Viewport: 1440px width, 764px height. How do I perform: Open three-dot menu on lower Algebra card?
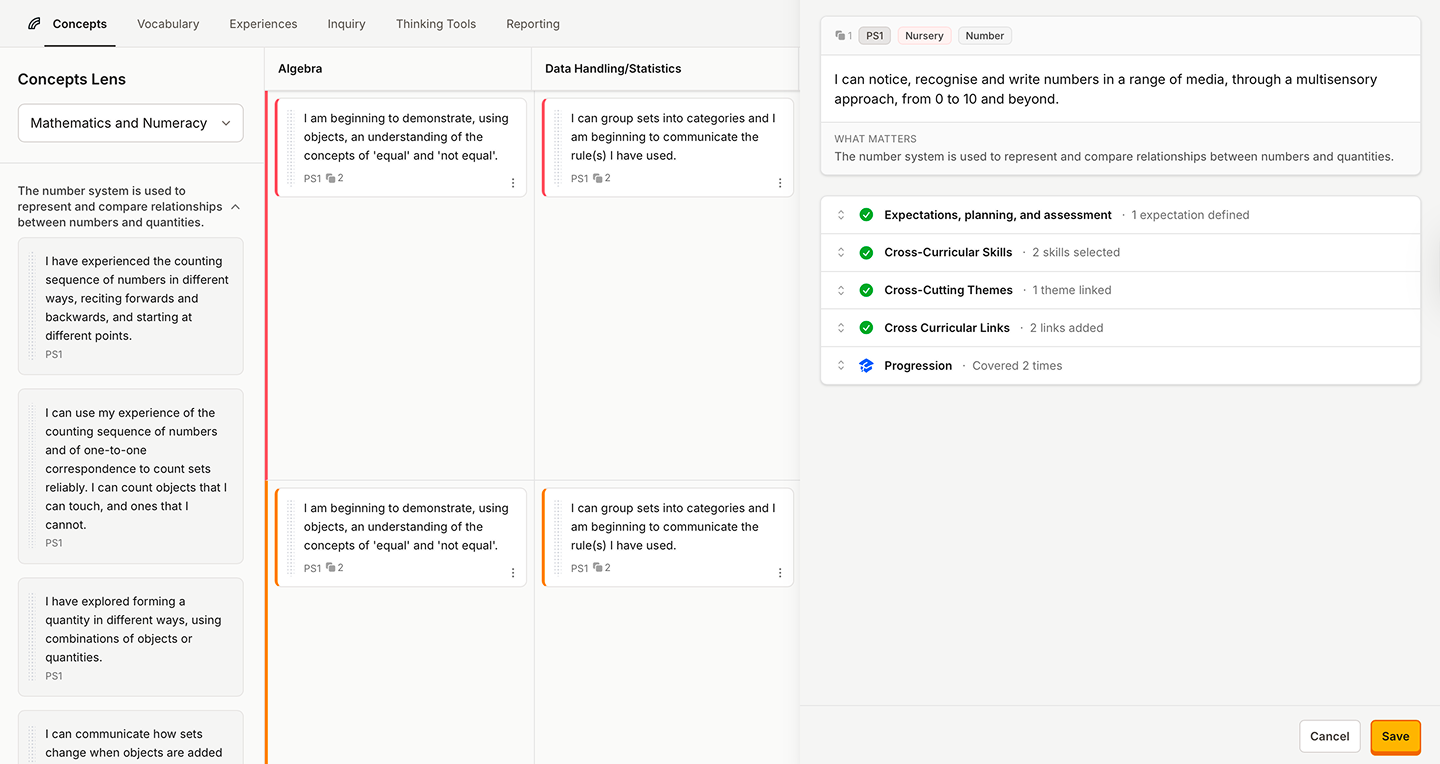513,573
